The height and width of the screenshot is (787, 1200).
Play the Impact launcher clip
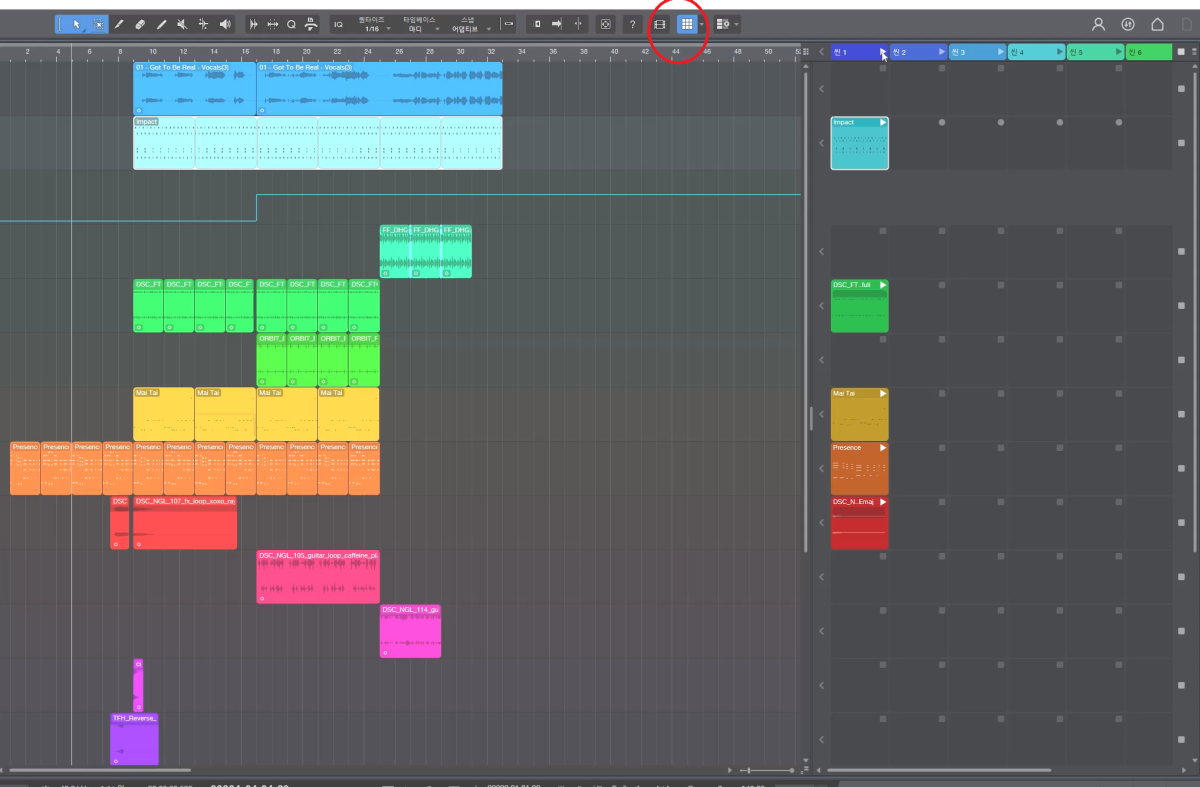(883, 122)
